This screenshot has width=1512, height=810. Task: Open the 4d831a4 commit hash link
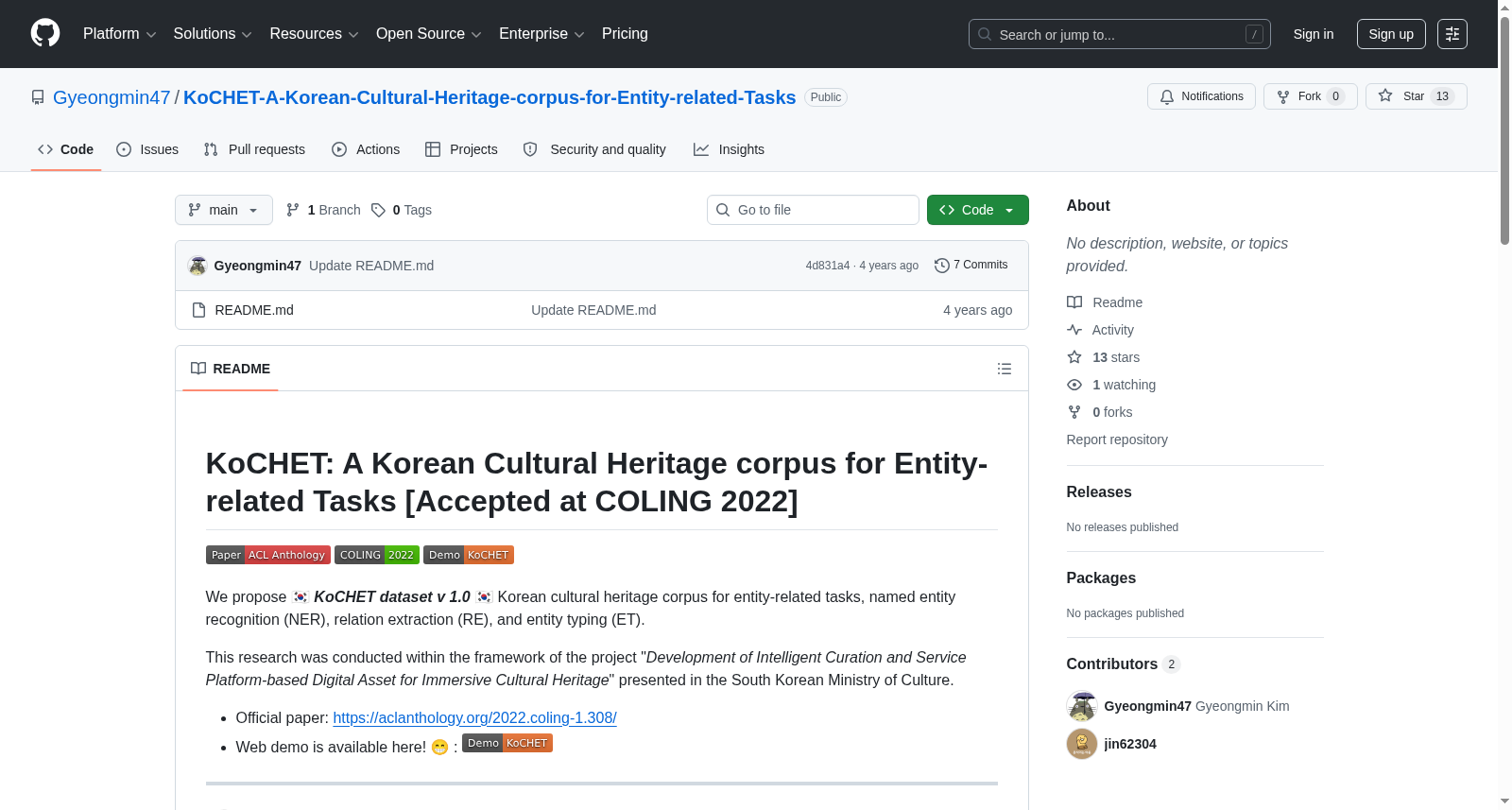coord(828,266)
